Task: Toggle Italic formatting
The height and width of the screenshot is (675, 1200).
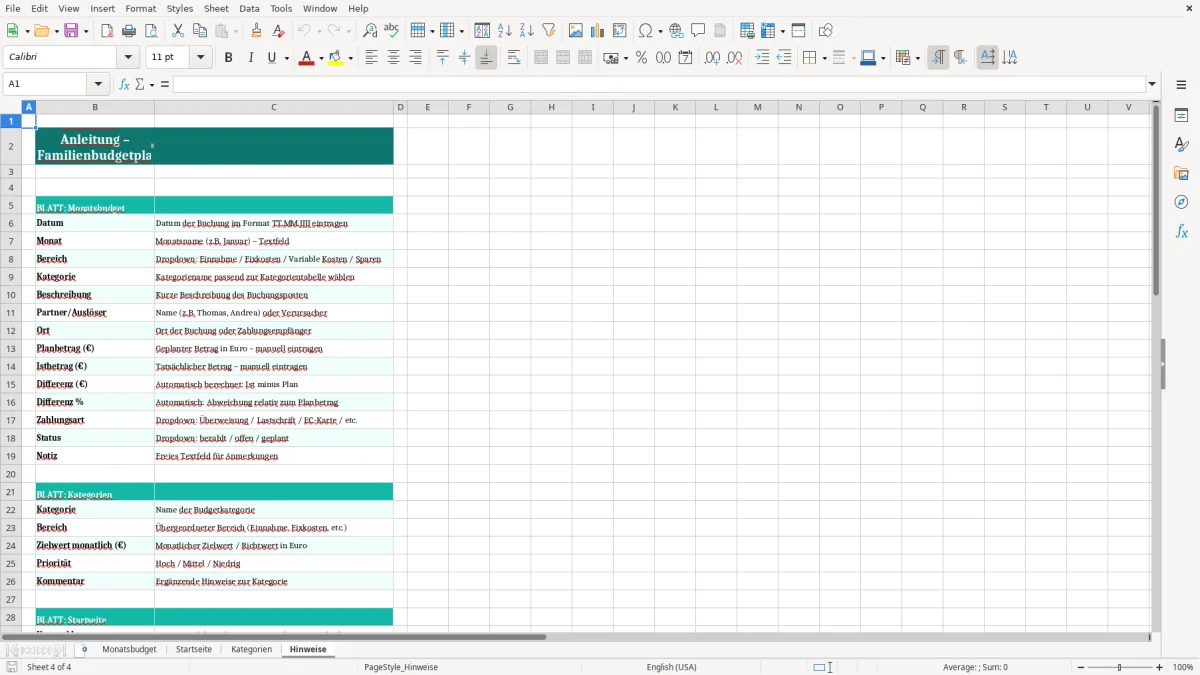Action: click(251, 58)
